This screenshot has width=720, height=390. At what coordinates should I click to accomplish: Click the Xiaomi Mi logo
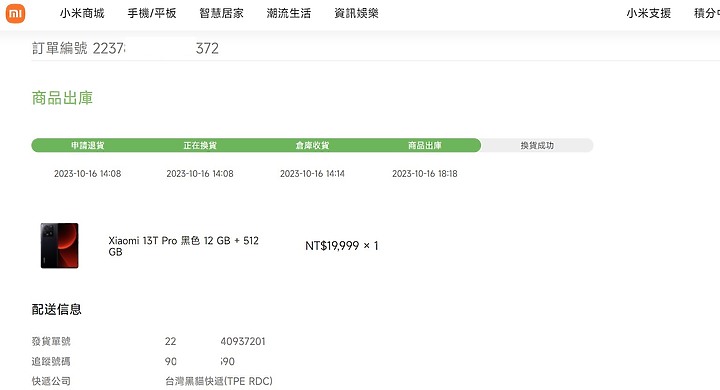[15, 13]
